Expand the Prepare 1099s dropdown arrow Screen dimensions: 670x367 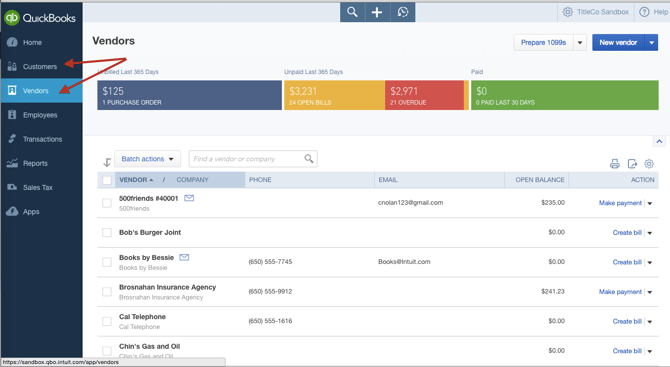(x=580, y=43)
